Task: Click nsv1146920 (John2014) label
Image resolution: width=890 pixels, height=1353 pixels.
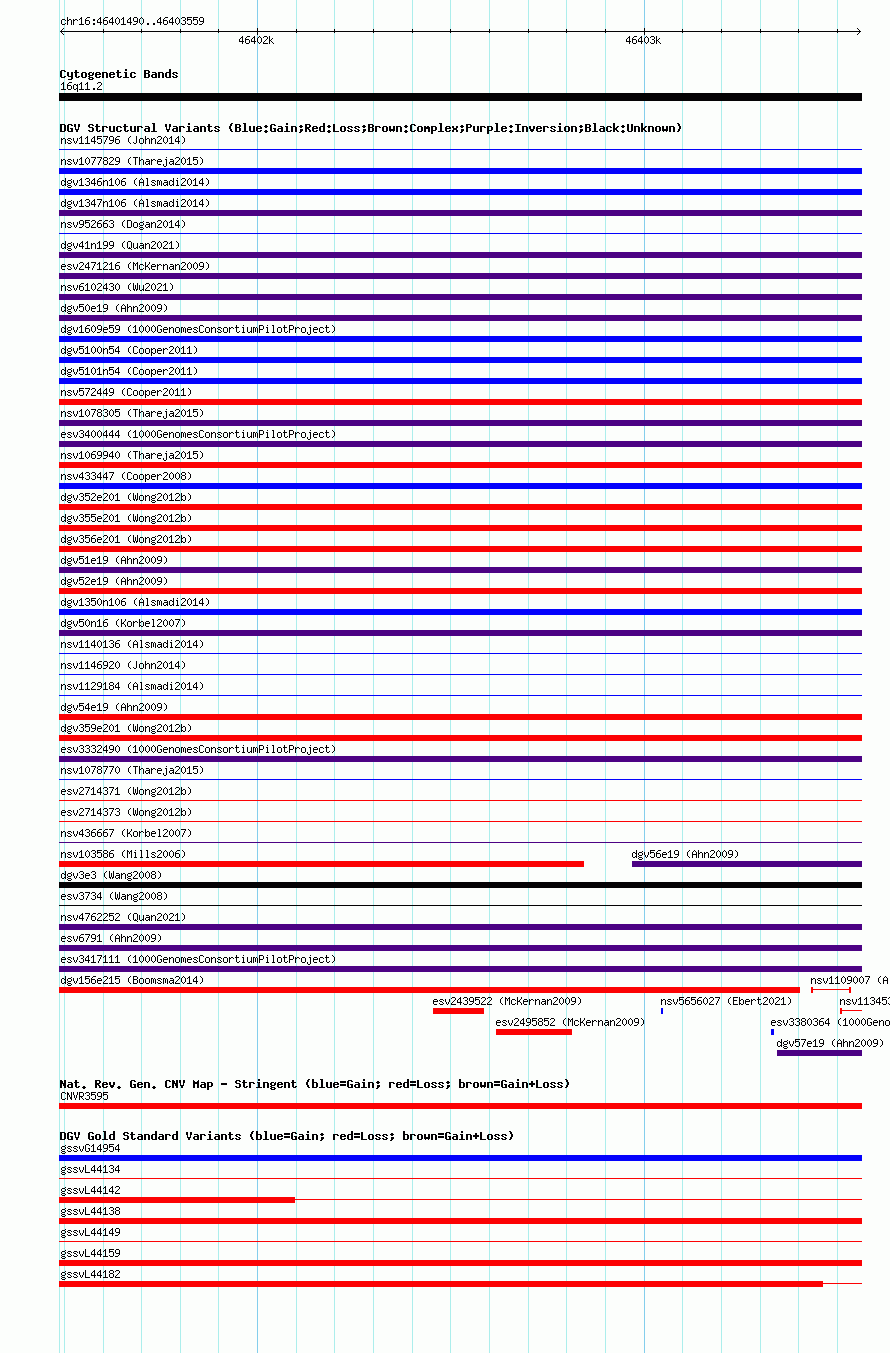Action: coord(123,665)
